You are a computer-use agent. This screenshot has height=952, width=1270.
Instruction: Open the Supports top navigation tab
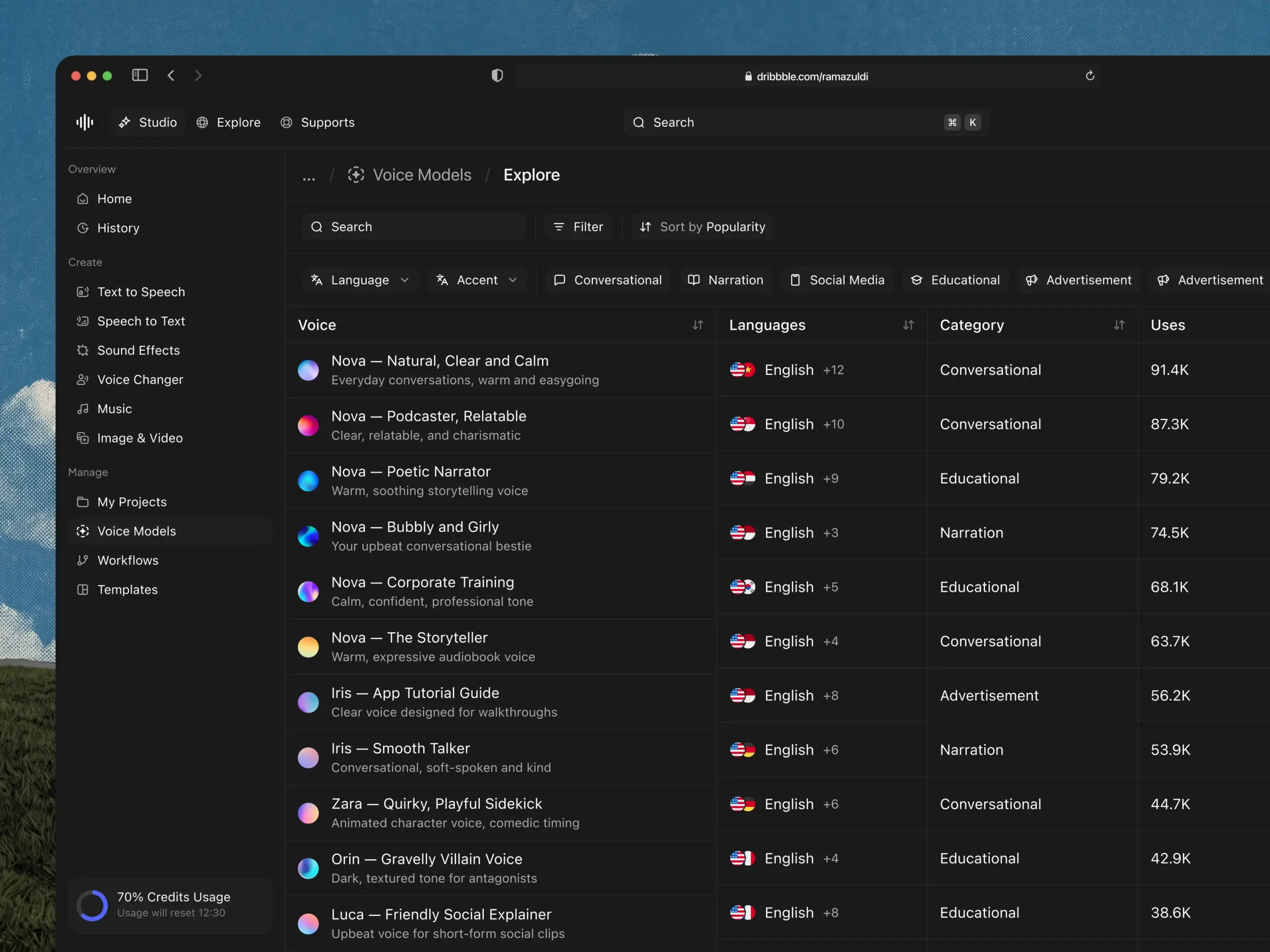pos(317,122)
